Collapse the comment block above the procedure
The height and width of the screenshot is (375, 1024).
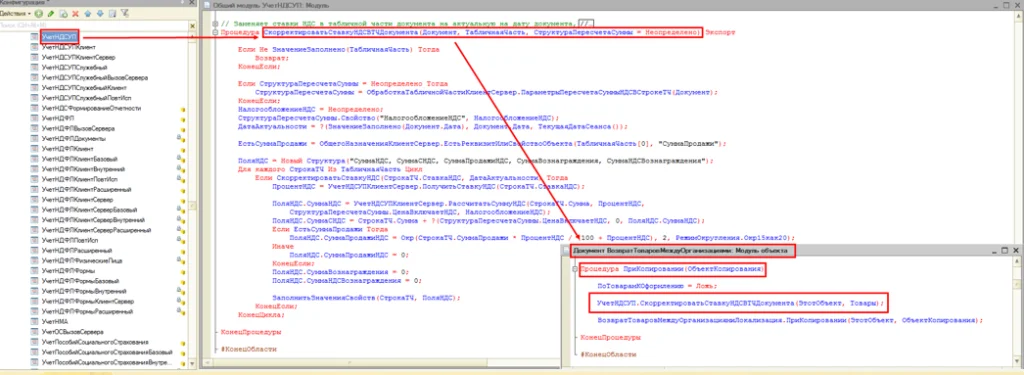(215, 23)
